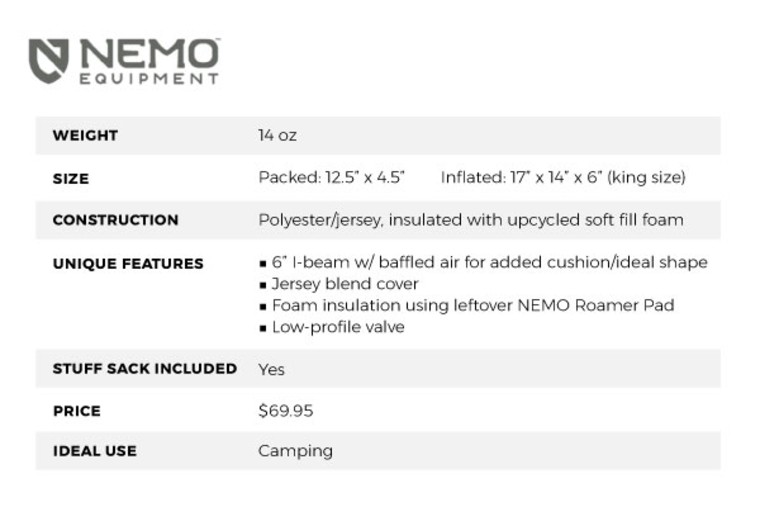Select the PRICE row label
The width and height of the screenshot is (760, 507).
pyautogui.click(x=76, y=411)
